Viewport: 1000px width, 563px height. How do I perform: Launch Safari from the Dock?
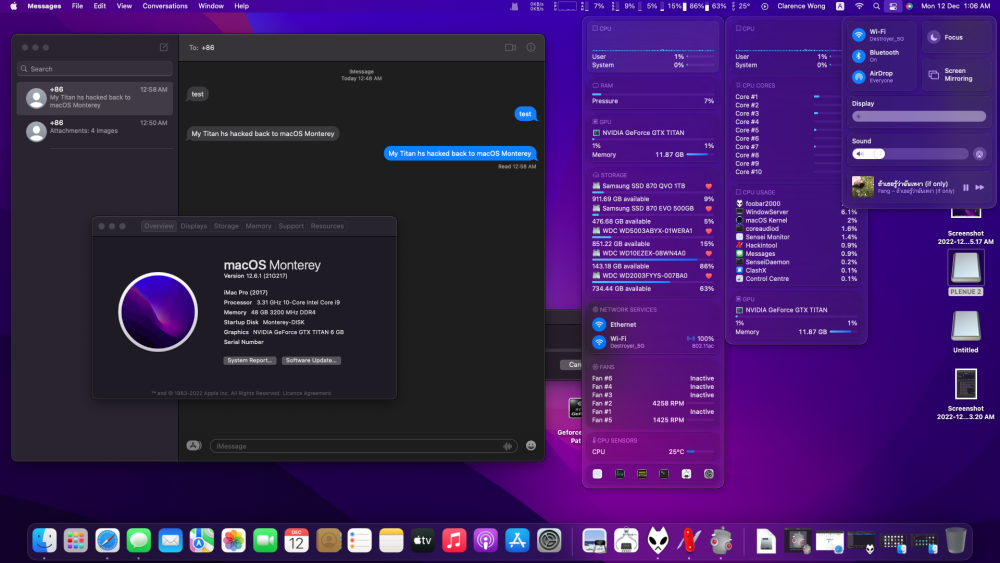(107, 541)
